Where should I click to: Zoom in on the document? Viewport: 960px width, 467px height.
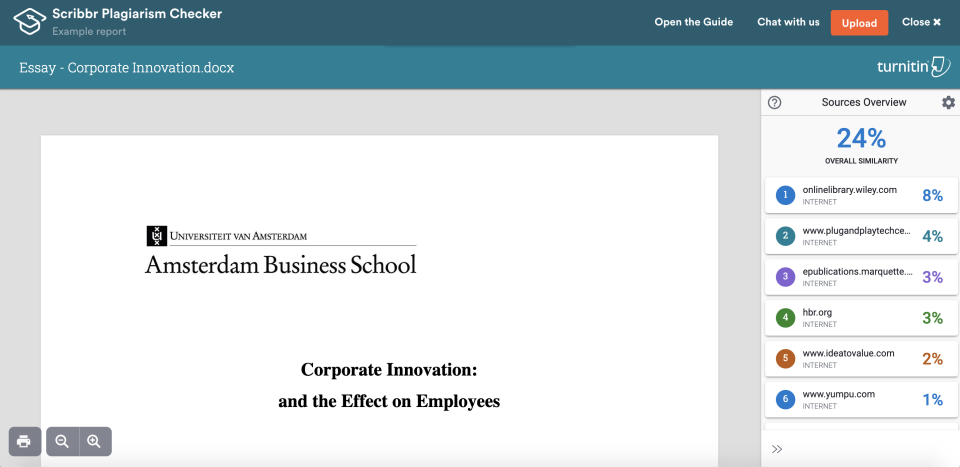click(94, 441)
